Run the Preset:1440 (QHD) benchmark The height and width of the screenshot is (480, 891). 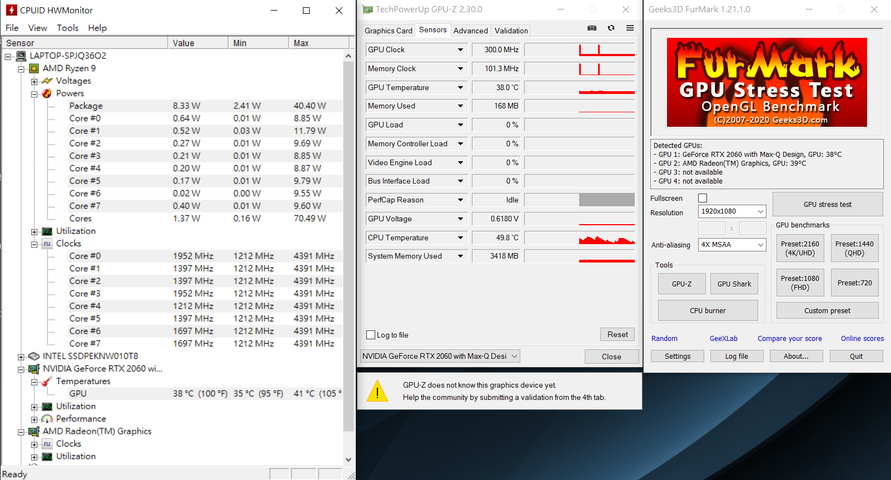tap(854, 248)
